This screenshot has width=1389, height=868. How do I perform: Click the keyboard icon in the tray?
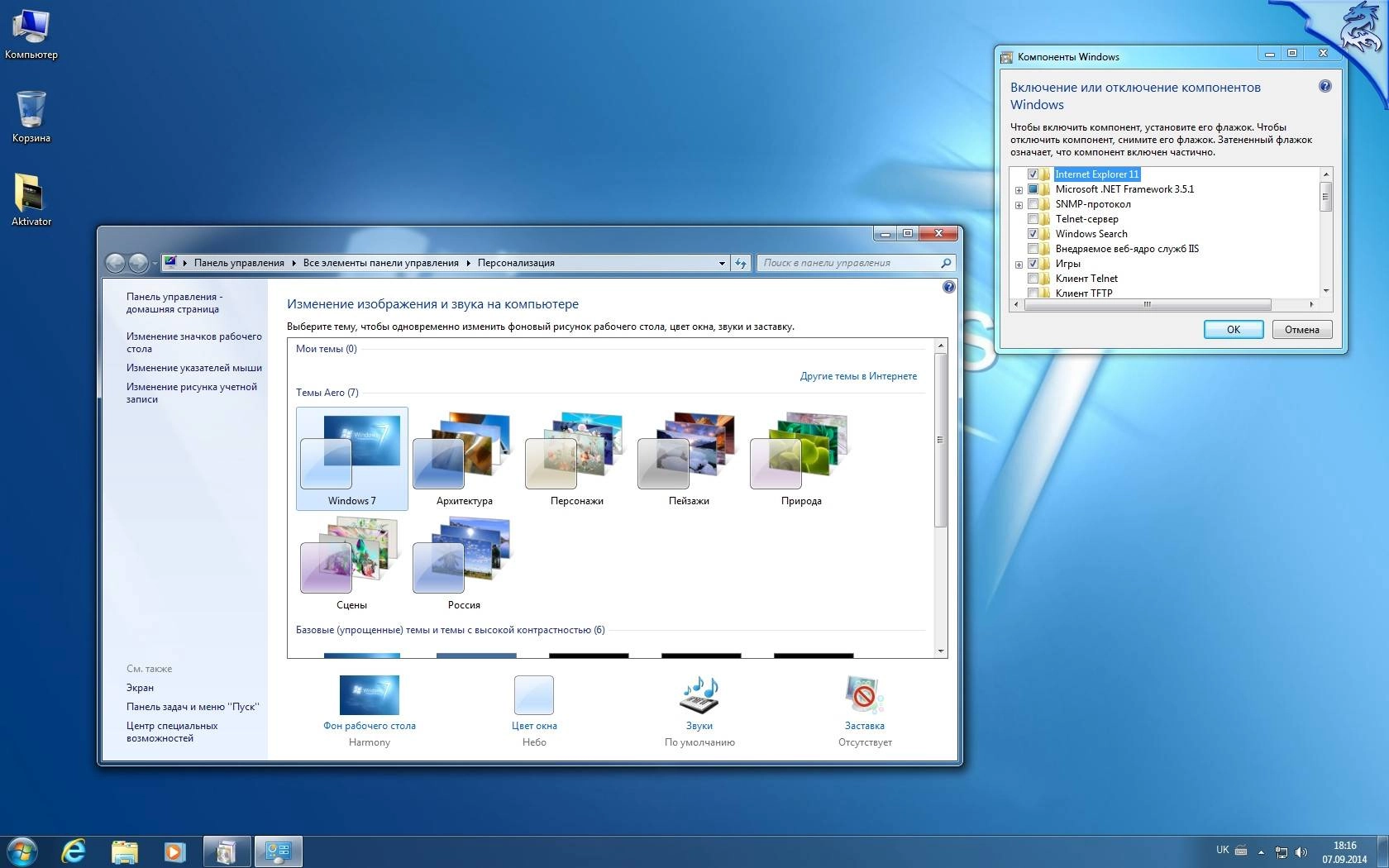point(1241,850)
